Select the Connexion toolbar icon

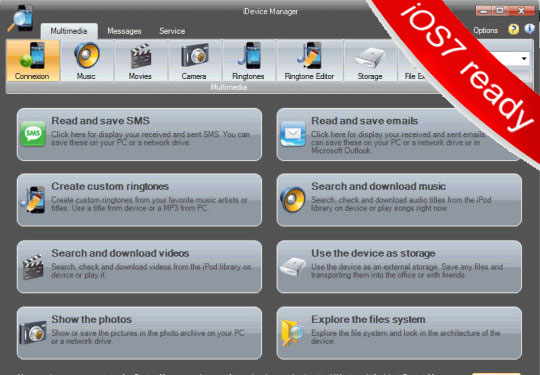33,61
